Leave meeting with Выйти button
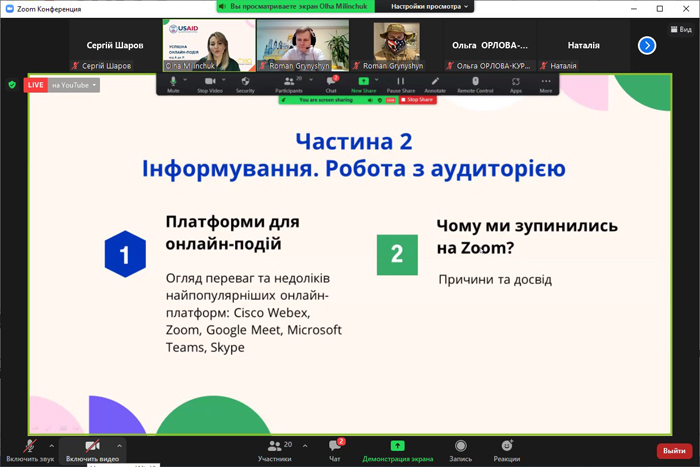This screenshot has height=467, width=700. tap(674, 451)
